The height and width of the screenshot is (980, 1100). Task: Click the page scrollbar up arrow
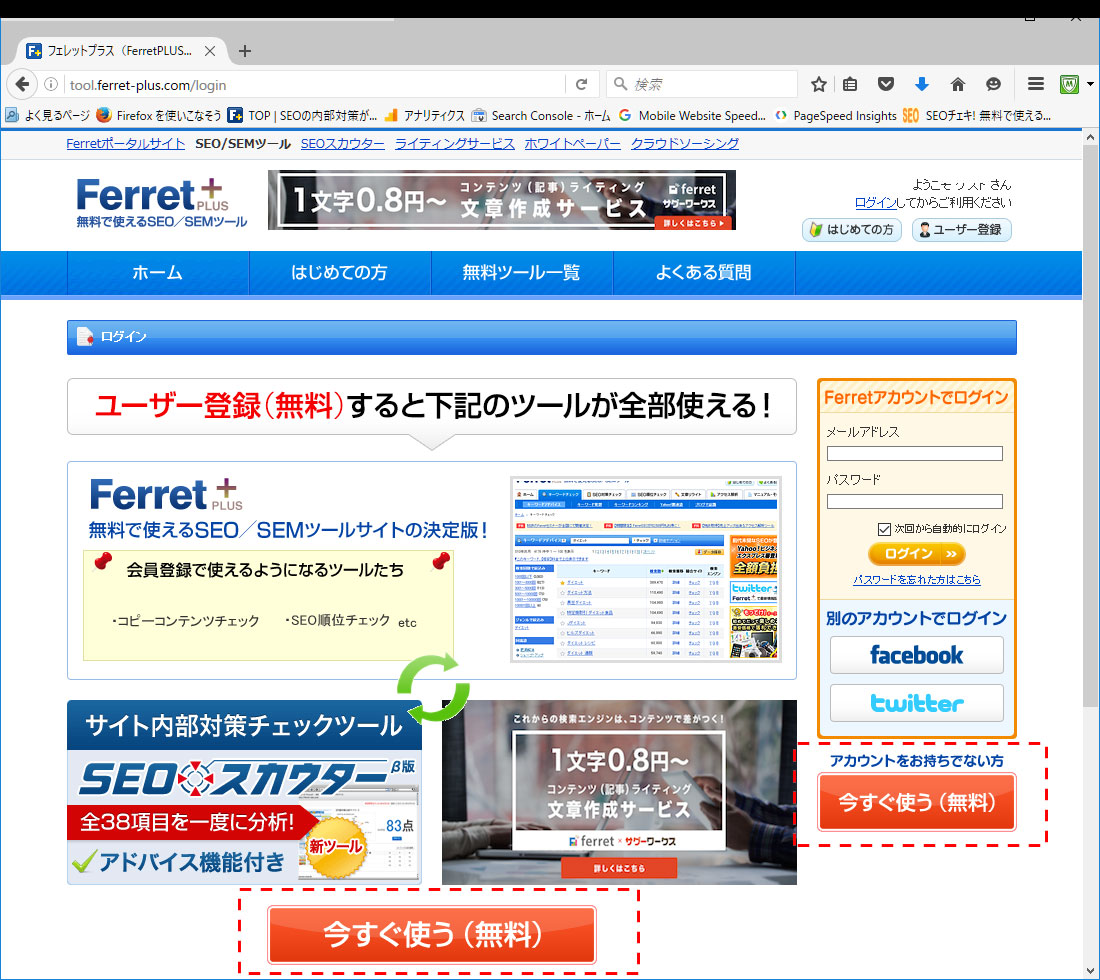(x=1090, y=137)
